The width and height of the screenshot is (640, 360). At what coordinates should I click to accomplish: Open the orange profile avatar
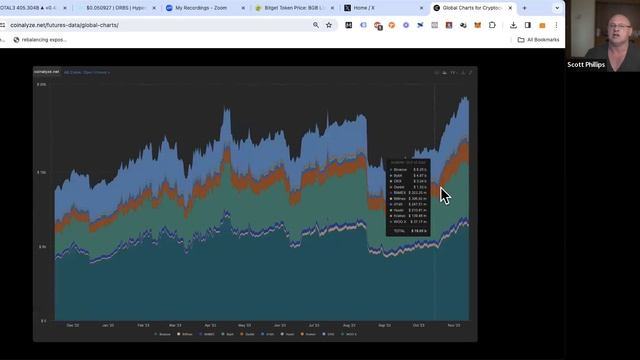tap(542, 25)
